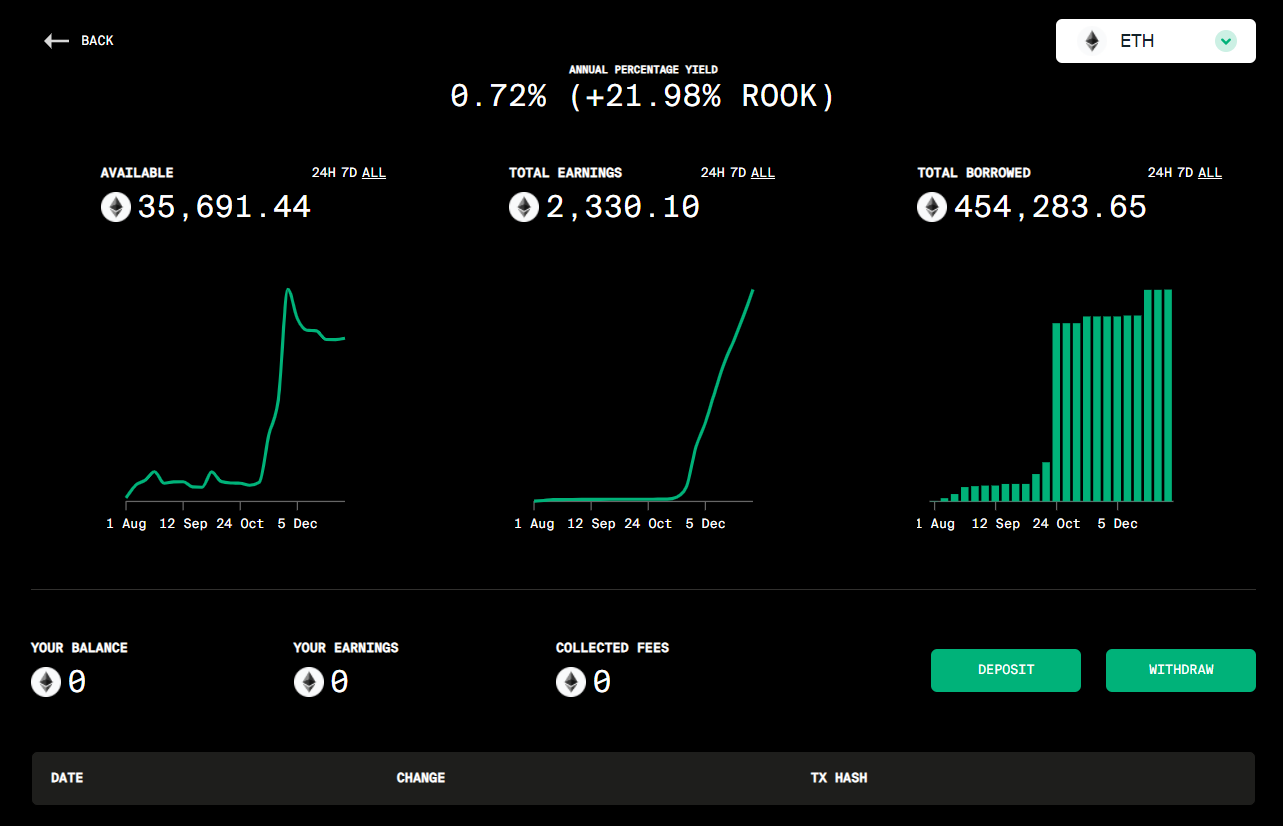Click the Total Borrowed value 454,283.65
This screenshot has height=826, width=1283.
[x=1050, y=207]
